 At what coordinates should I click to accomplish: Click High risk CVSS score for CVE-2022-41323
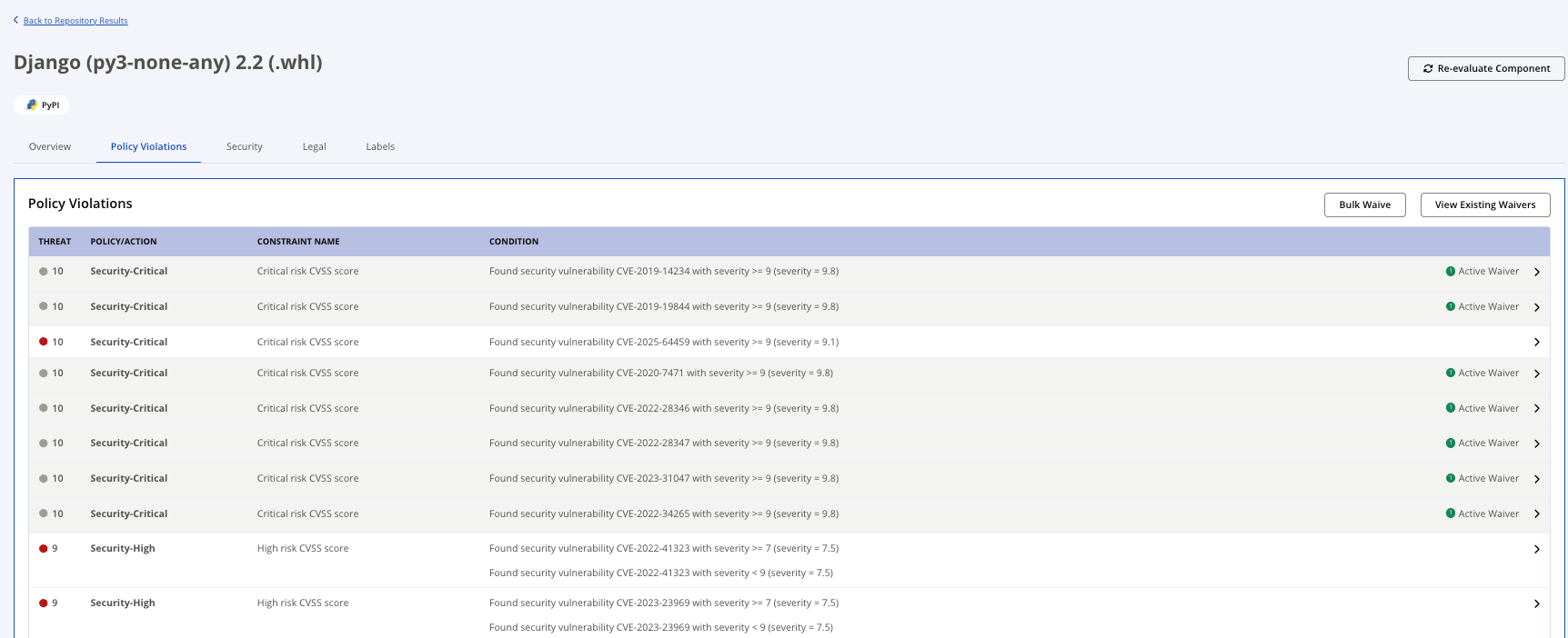(303, 548)
